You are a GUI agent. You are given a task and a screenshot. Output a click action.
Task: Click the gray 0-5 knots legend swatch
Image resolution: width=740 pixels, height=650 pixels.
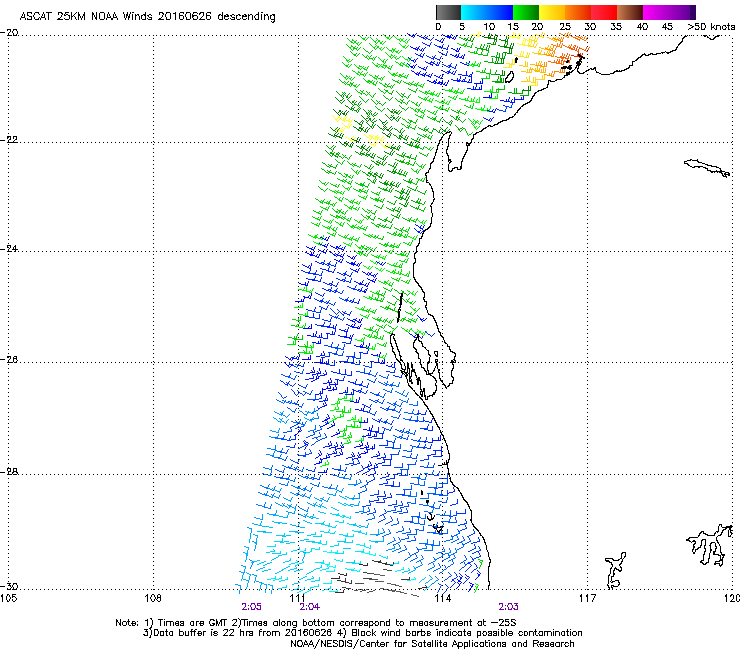pyautogui.click(x=448, y=12)
